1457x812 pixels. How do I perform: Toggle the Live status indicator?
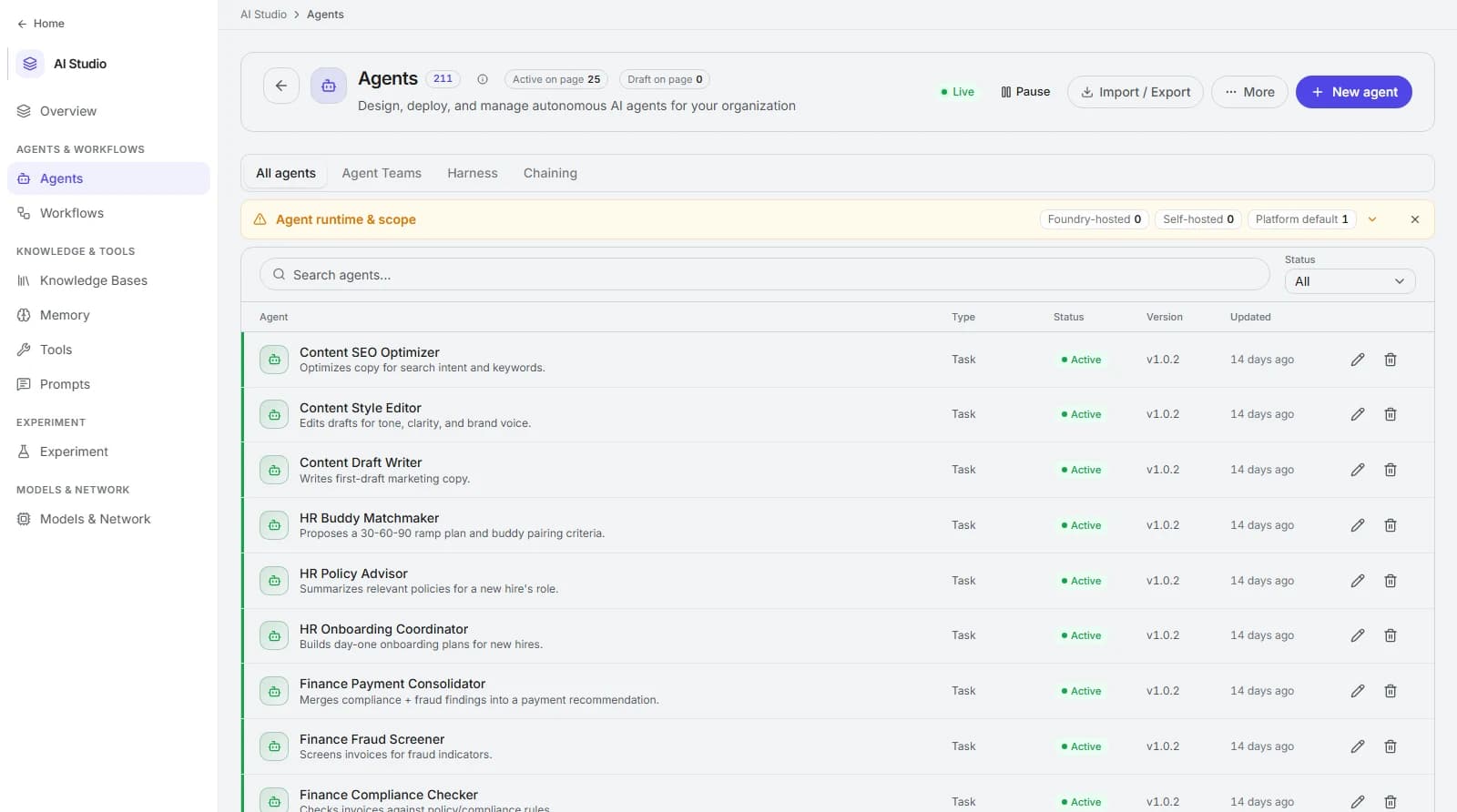[x=957, y=92]
